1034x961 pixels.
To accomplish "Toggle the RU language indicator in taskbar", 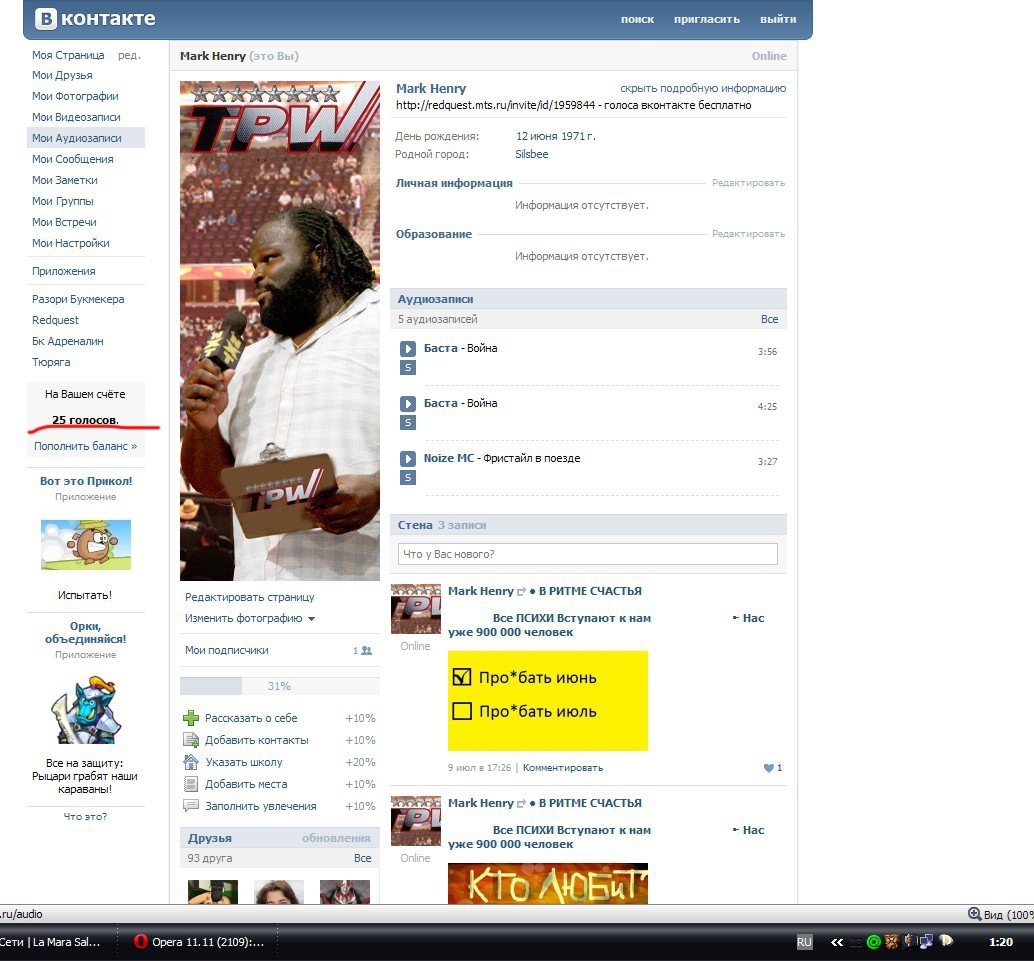I will coord(804,942).
